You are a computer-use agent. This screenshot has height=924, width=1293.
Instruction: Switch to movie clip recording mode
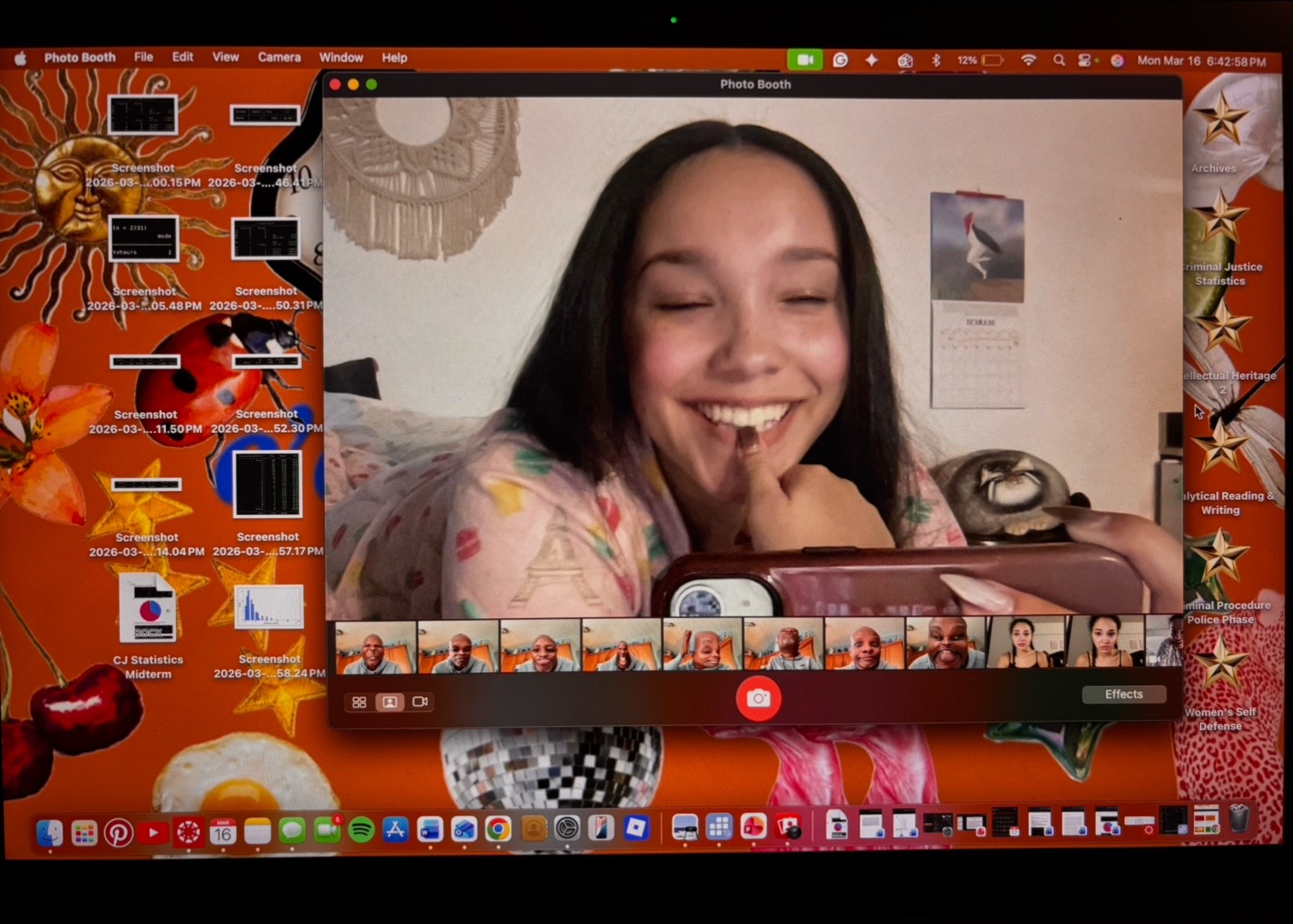point(420,702)
